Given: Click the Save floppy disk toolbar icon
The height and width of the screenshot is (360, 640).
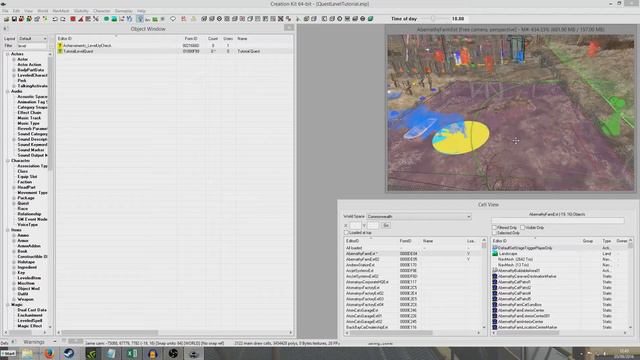Looking at the screenshot, I should click(x=14, y=19).
